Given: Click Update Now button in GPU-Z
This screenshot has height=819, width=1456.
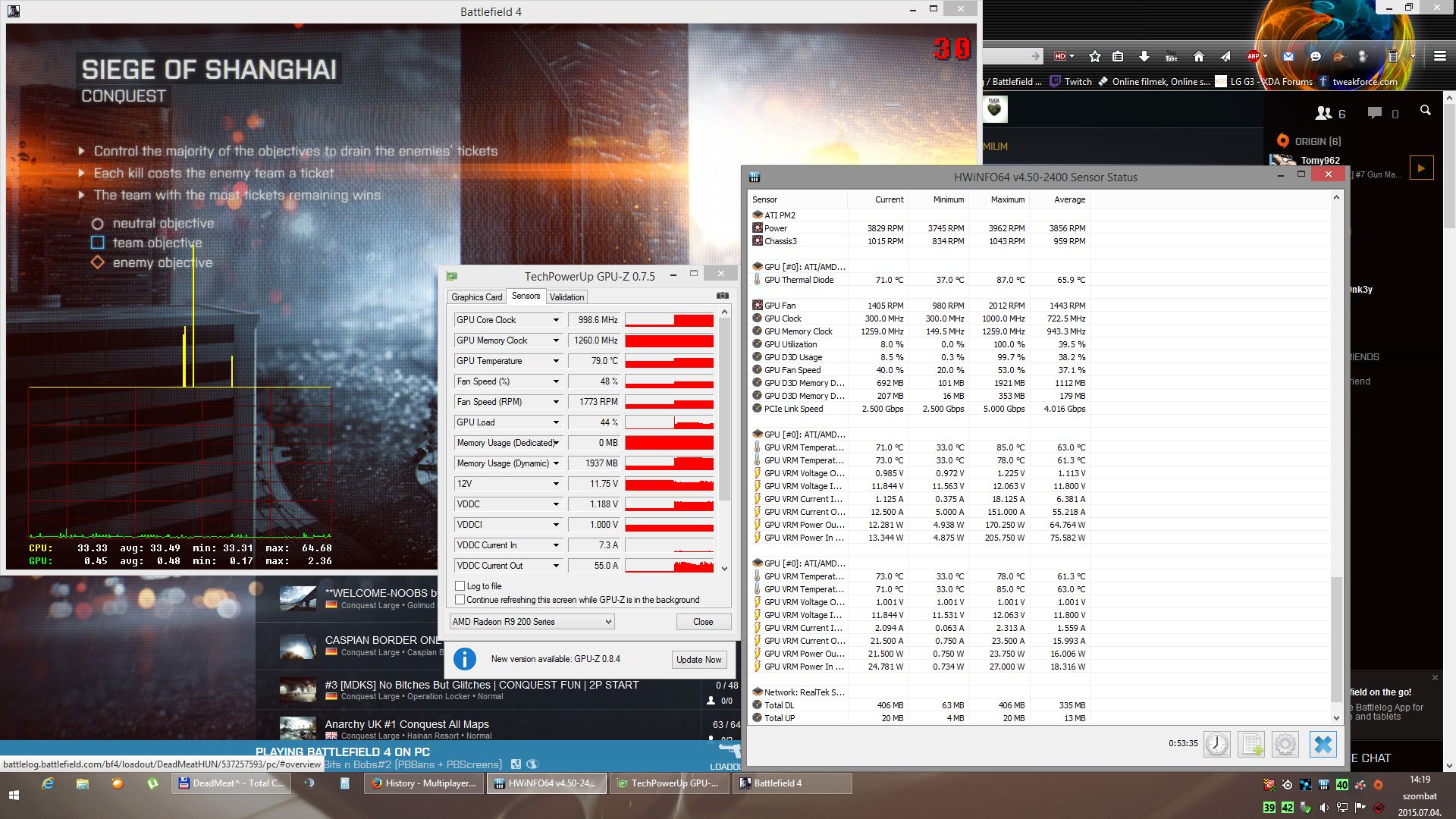Looking at the screenshot, I should pyautogui.click(x=698, y=659).
